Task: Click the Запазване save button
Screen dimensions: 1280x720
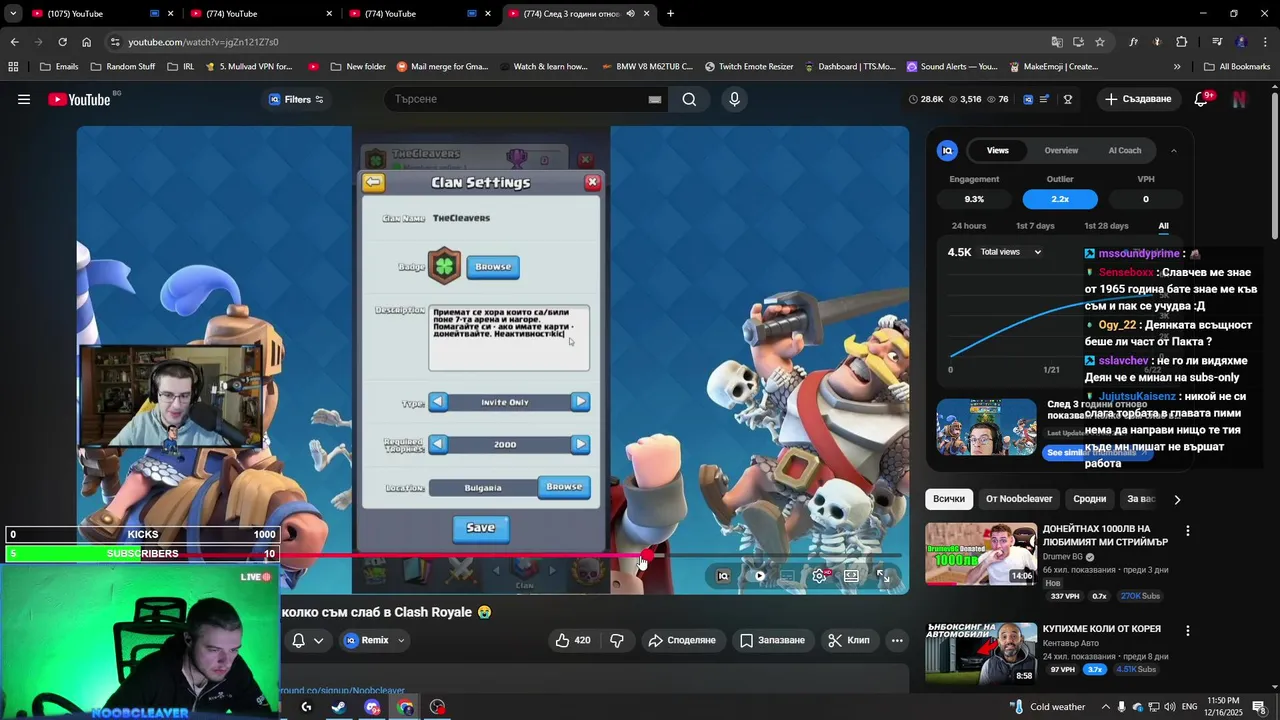Action: (771, 640)
